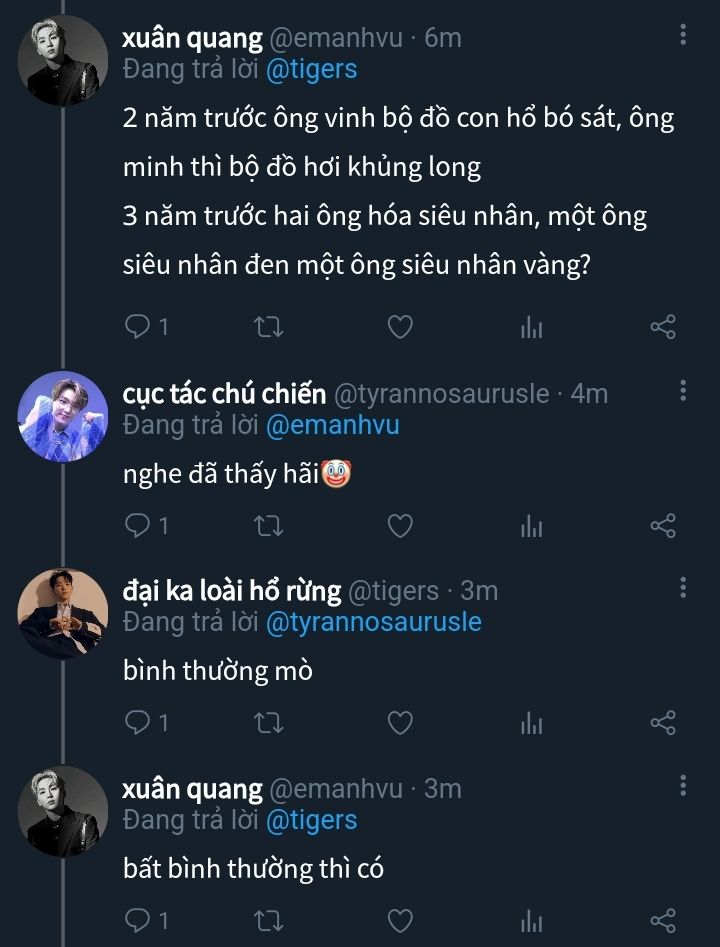Image resolution: width=720 pixels, height=947 pixels.
Task: Like xuân quang's first tweet
Action: tap(400, 327)
